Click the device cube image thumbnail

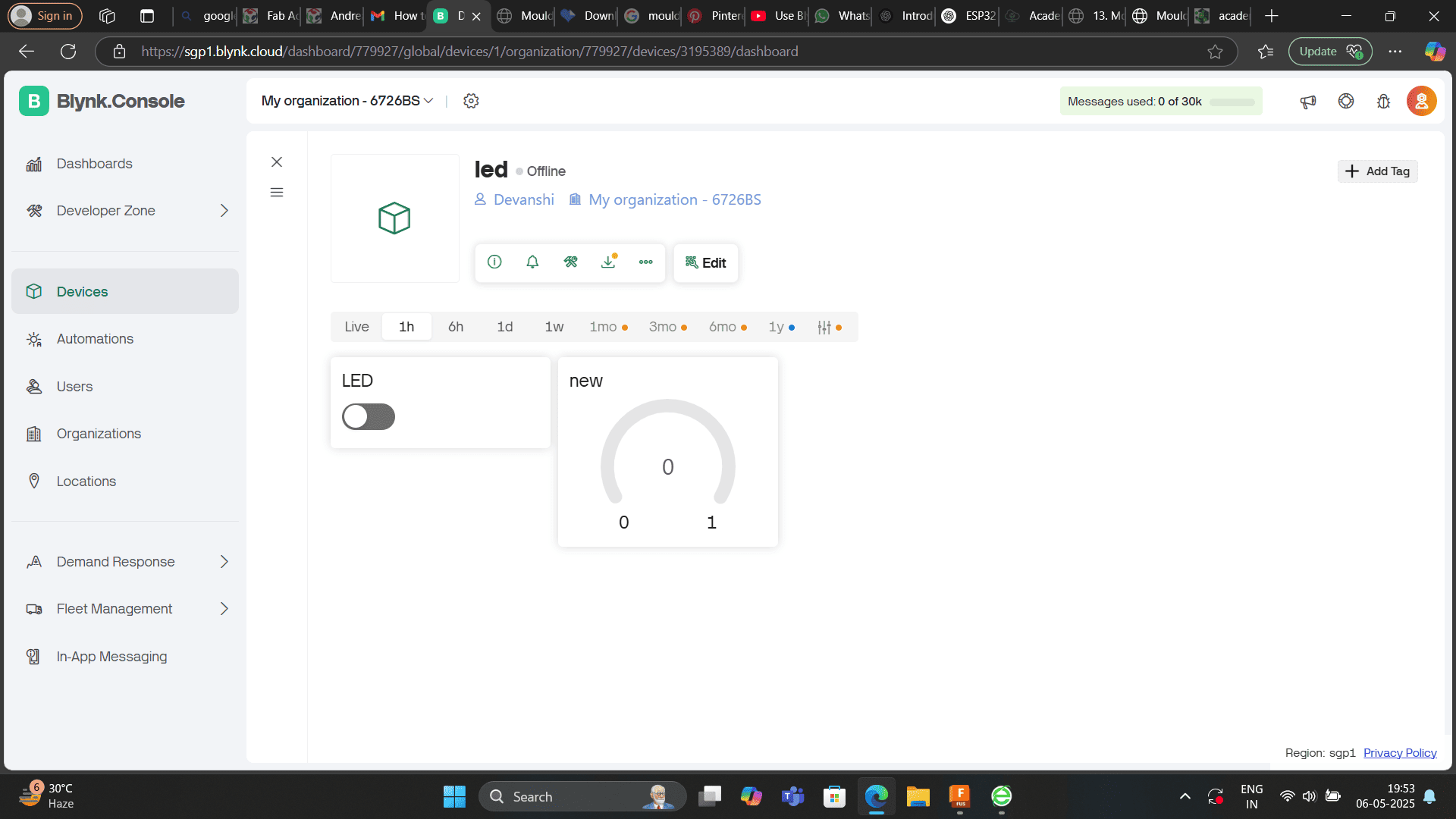tap(394, 218)
